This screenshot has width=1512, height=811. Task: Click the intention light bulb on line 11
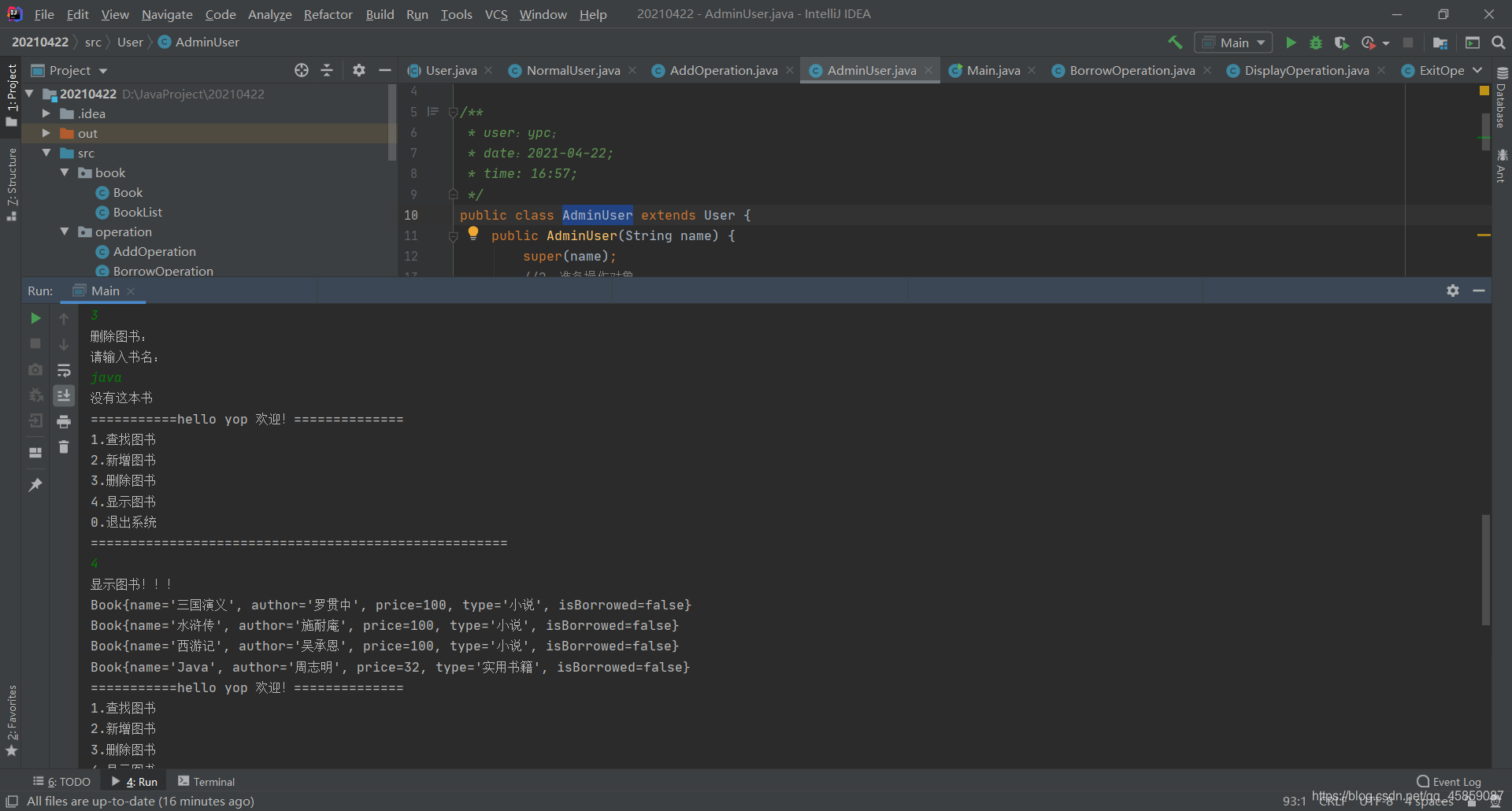click(473, 233)
